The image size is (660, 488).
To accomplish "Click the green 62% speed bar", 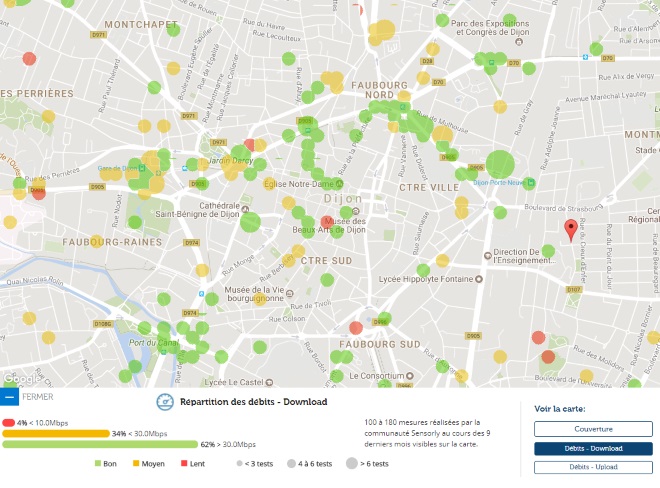I will tap(100, 444).
